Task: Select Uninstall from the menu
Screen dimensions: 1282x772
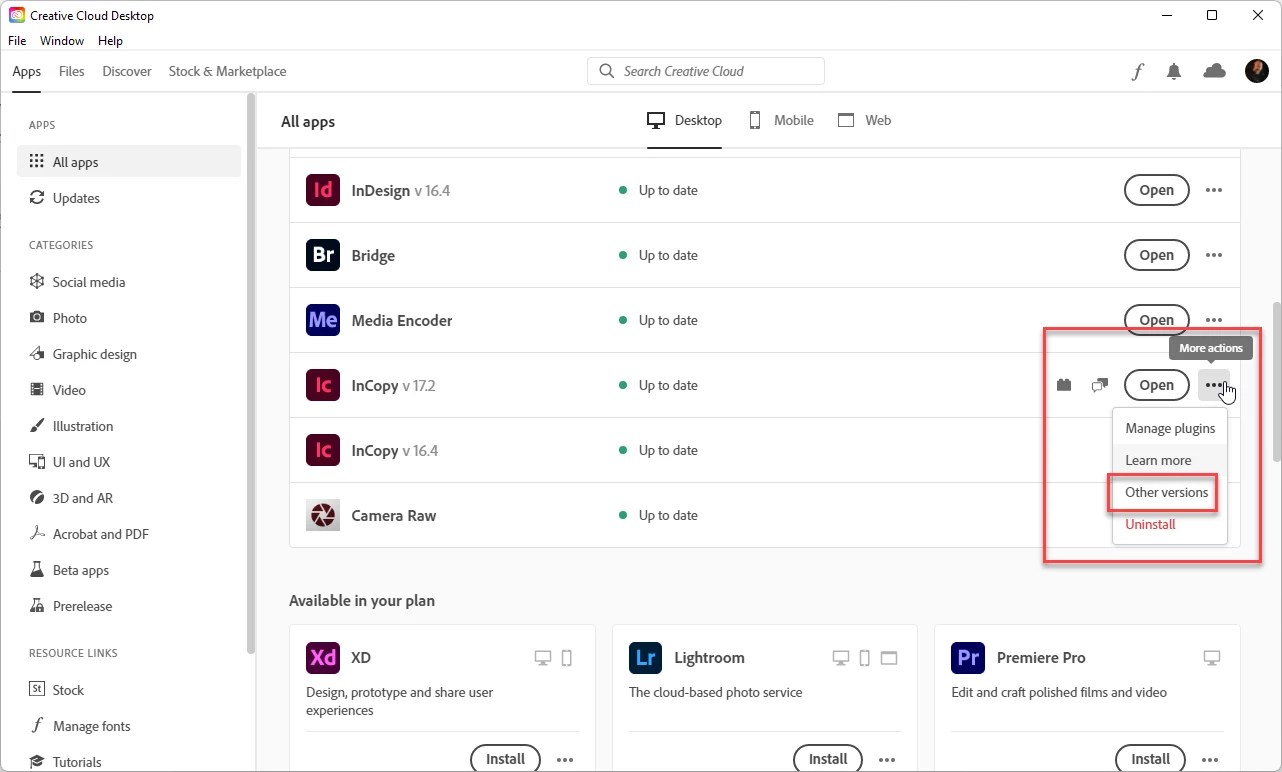Action: click(1170, 524)
